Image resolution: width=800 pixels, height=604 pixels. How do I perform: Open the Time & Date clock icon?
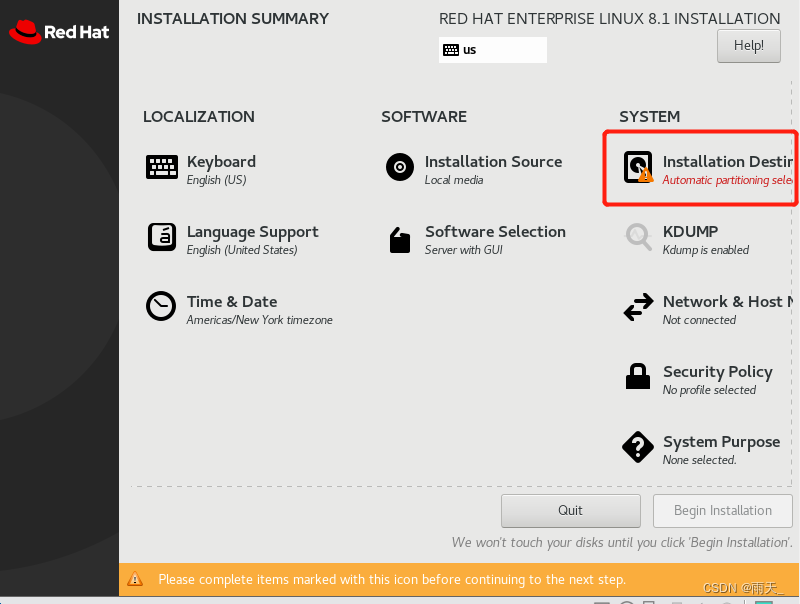(161, 306)
